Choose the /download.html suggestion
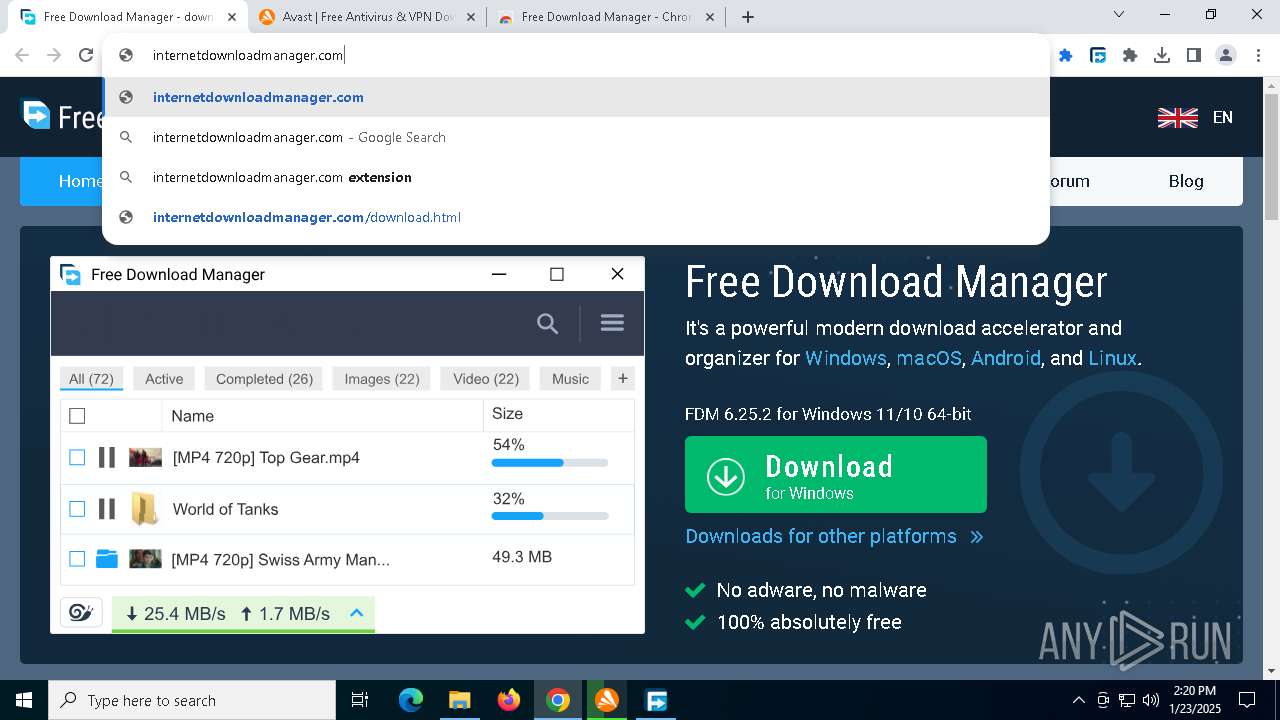 576,217
